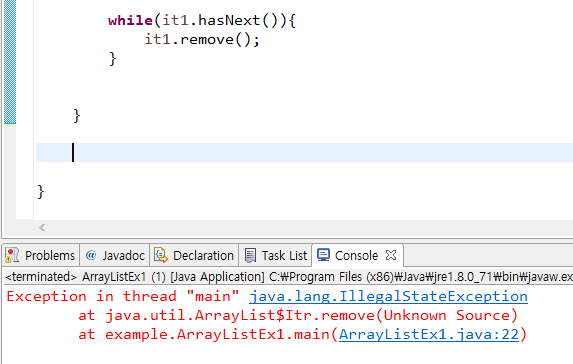Switch to the Javadoc tab
The width and height of the screenshot is (573, 364).
point(114,255)
